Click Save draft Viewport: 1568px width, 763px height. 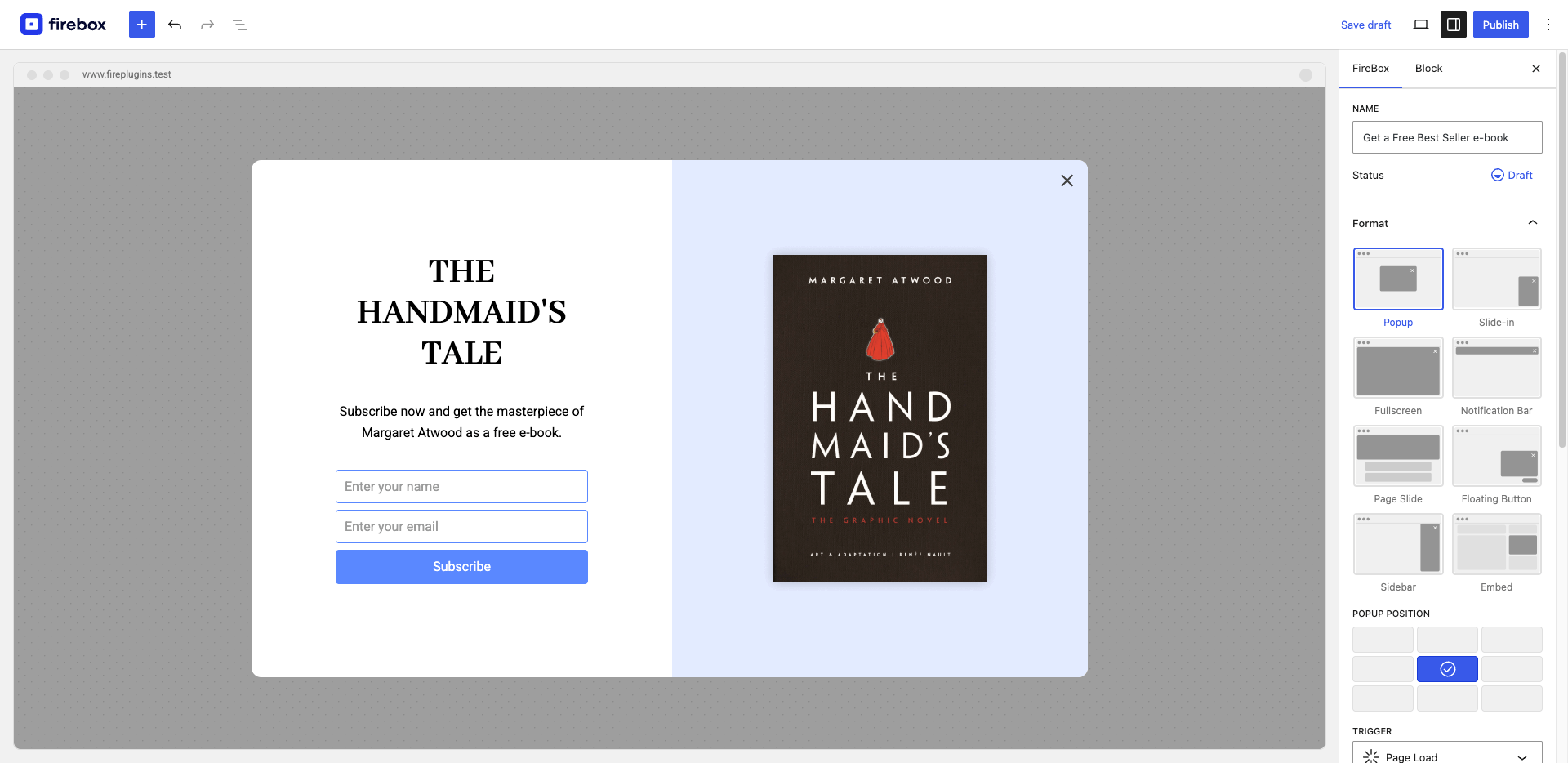click(1365, 25)
